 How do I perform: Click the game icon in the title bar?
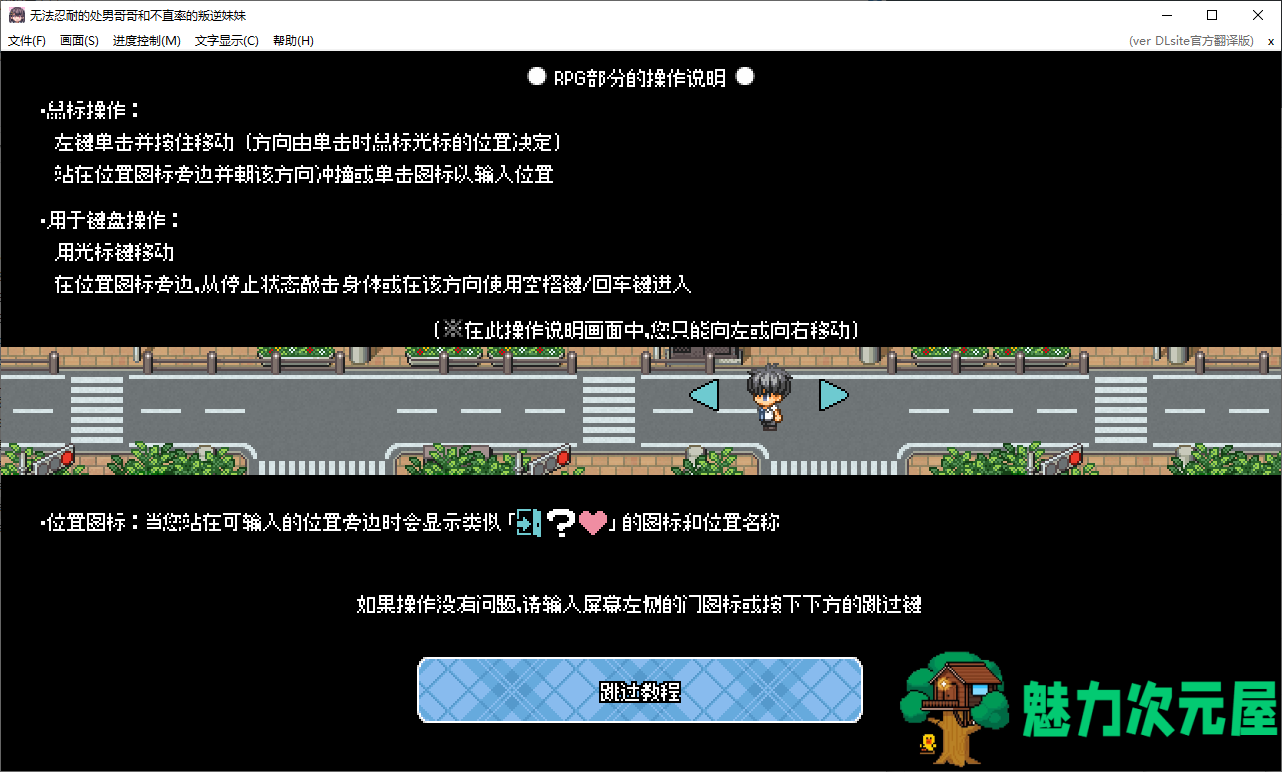pyautogui.click(x=17, y=15)
